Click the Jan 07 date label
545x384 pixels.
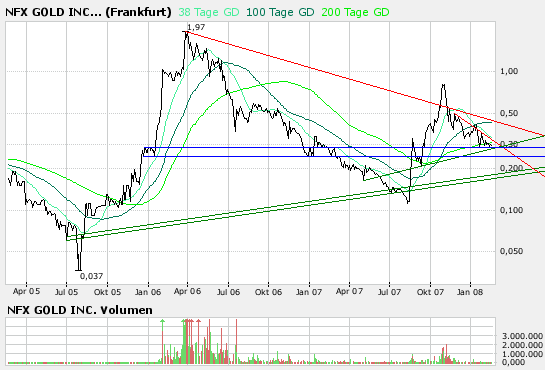[309, 292]
